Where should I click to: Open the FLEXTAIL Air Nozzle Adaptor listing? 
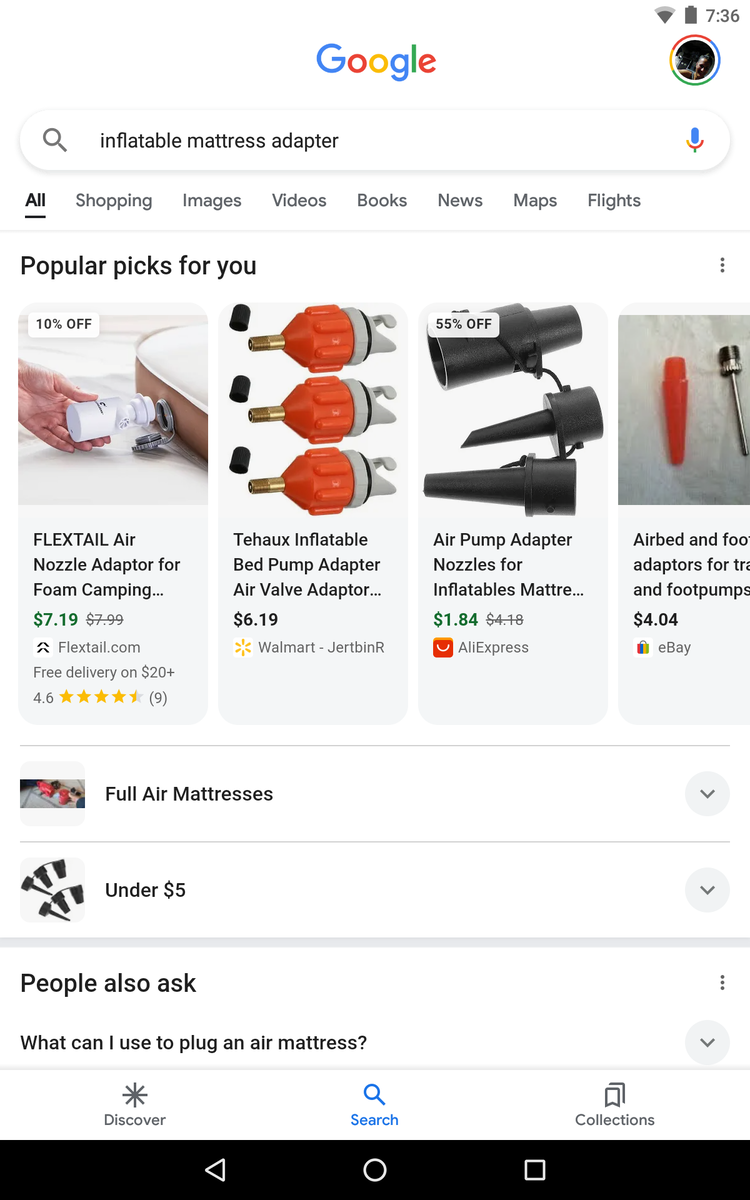(x=107, y=565)
